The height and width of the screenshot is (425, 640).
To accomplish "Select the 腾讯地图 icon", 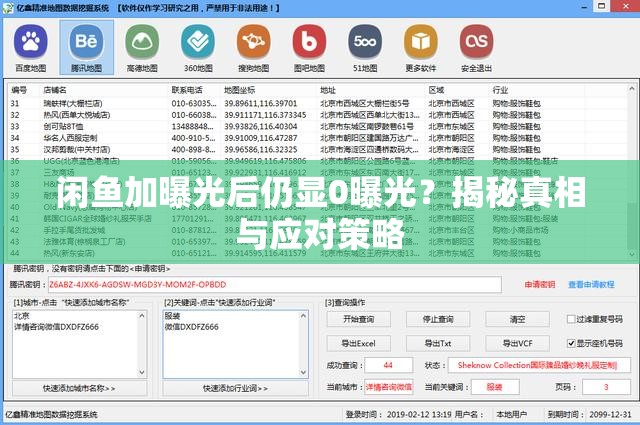I will [87, 48].
